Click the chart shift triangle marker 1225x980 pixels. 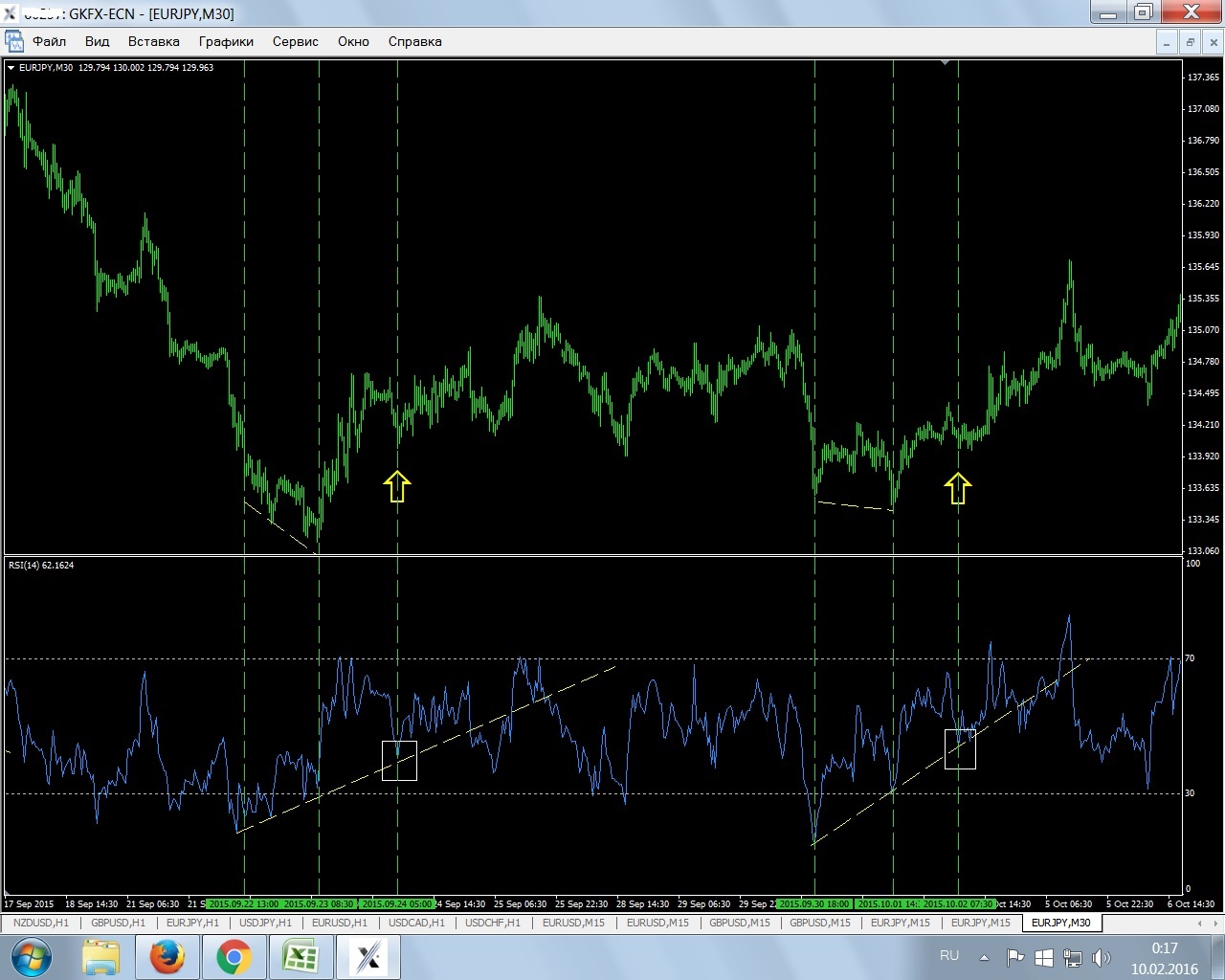tap(945, 62)
